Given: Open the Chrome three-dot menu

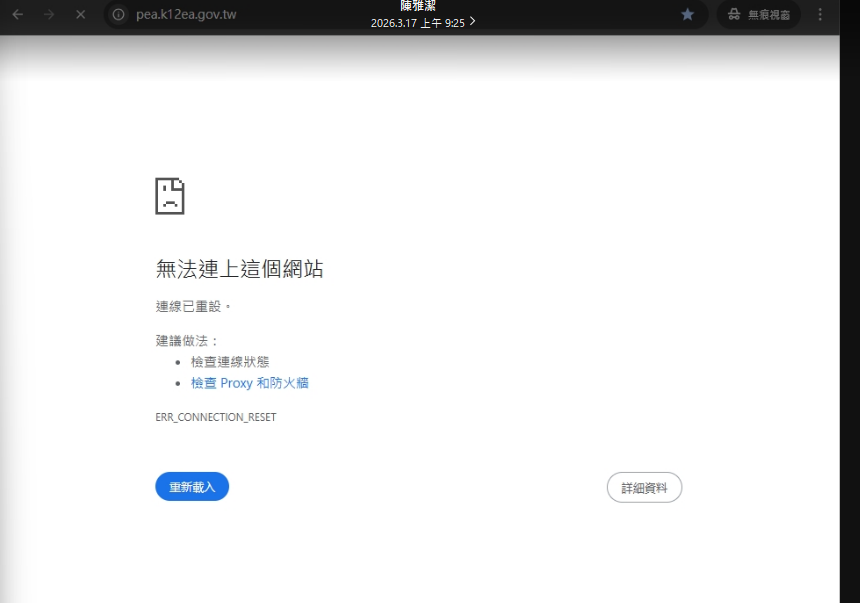Looking at the screenshot, I should (x=820, y=14).
